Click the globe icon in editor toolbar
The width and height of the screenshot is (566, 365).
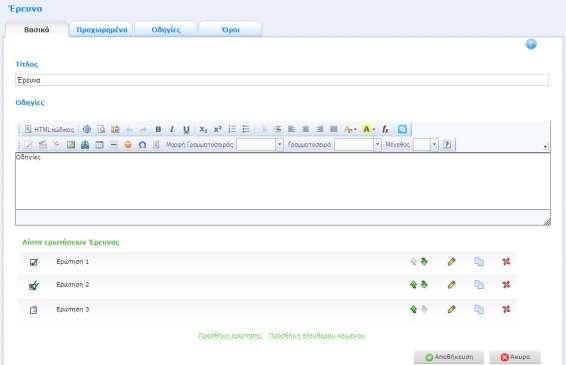pos(87,129)
